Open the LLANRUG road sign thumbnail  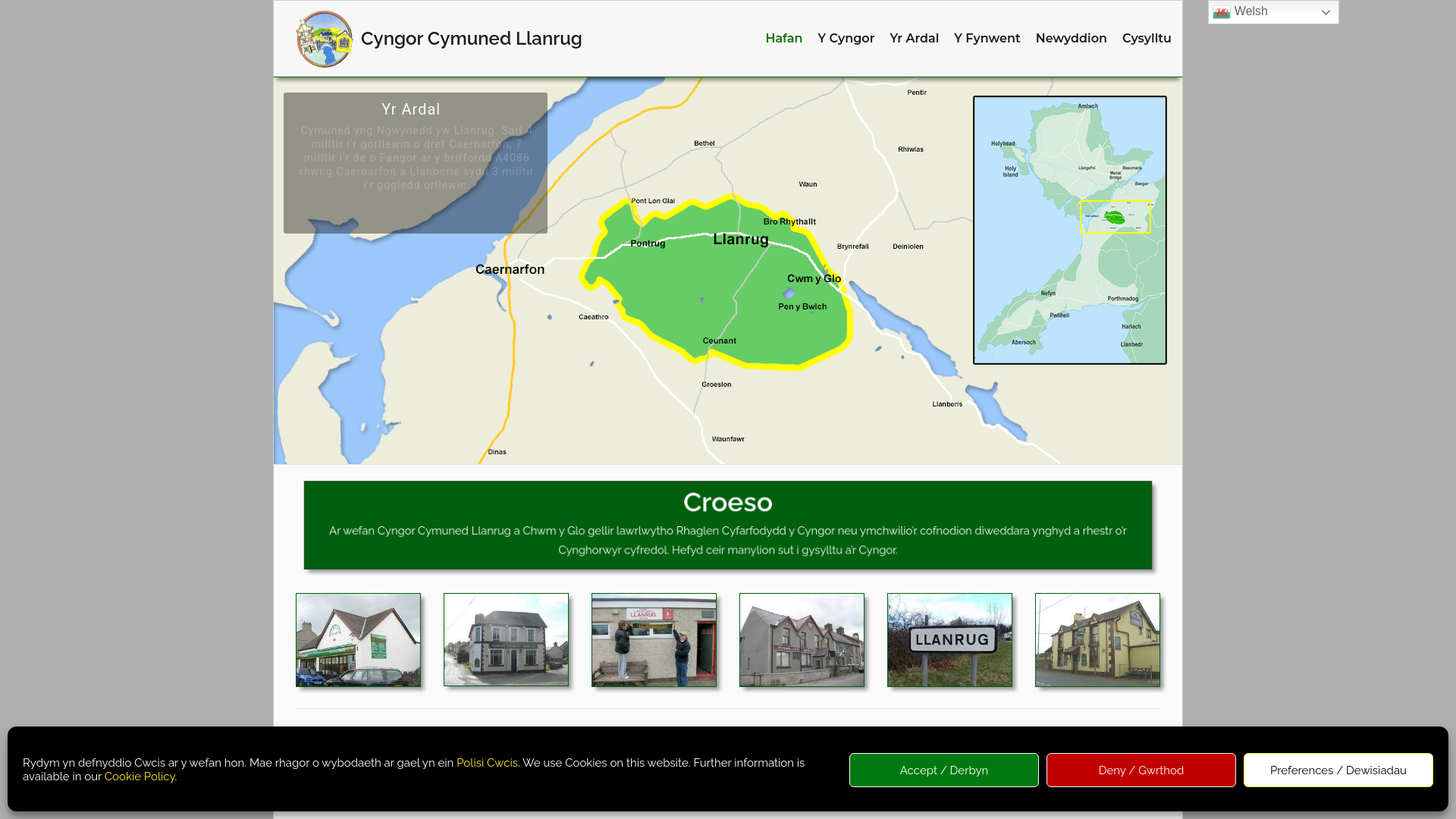[949, 640]
